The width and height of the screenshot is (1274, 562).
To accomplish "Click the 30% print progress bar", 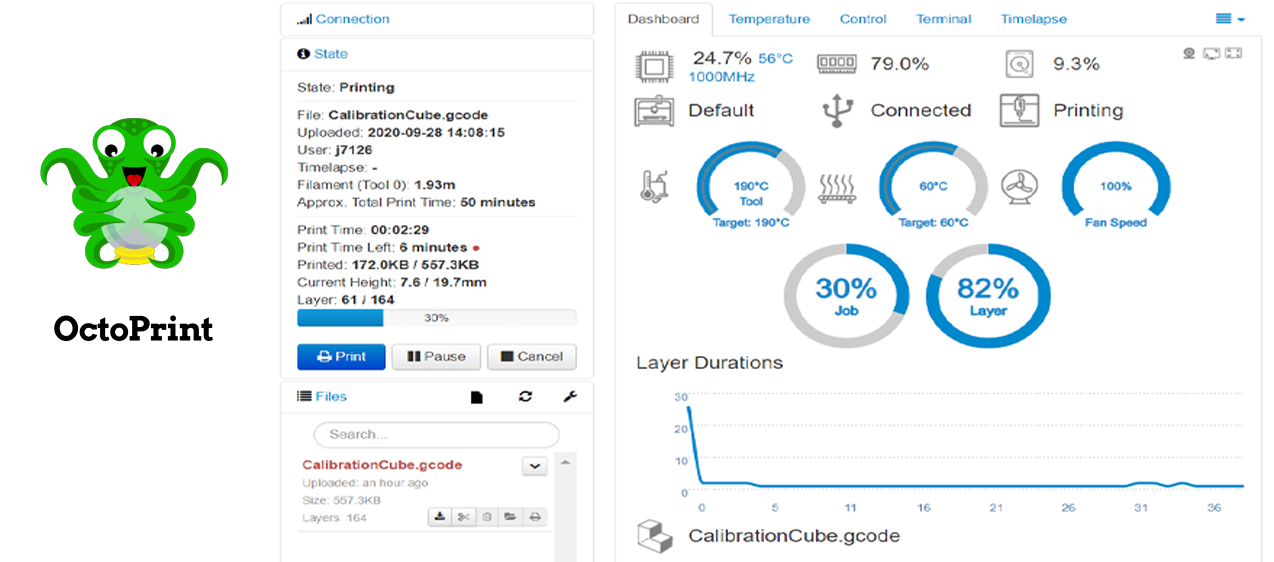I will (x=436, y=318).
